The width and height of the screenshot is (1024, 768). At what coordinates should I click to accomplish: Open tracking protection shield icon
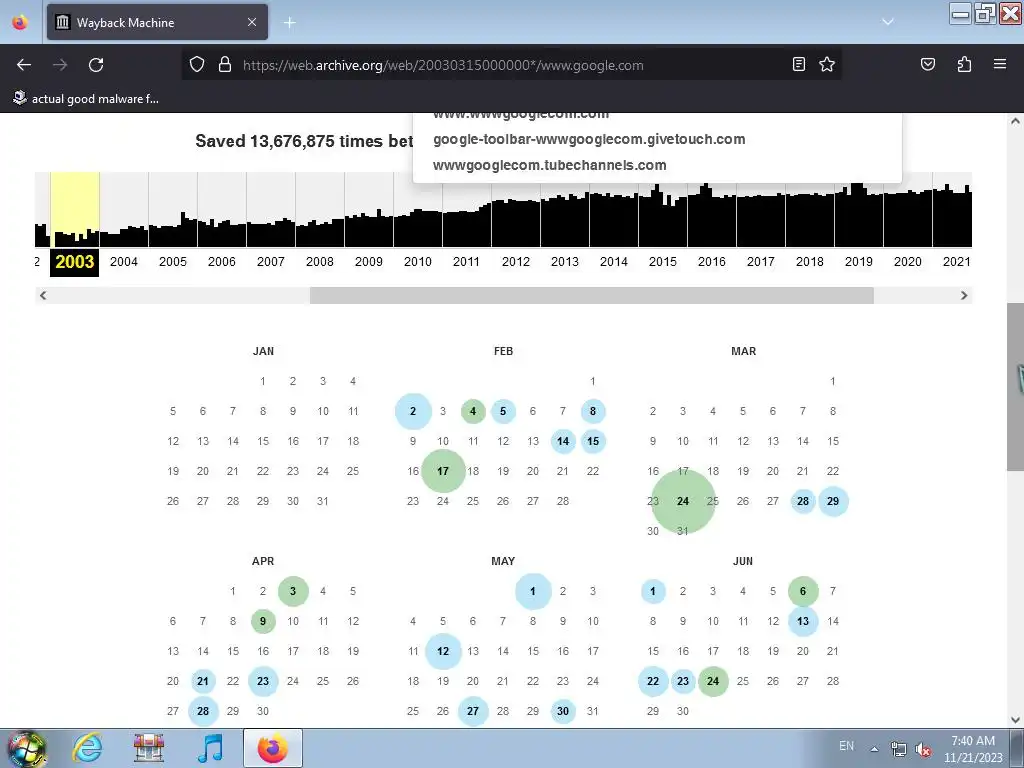[197, 65]
